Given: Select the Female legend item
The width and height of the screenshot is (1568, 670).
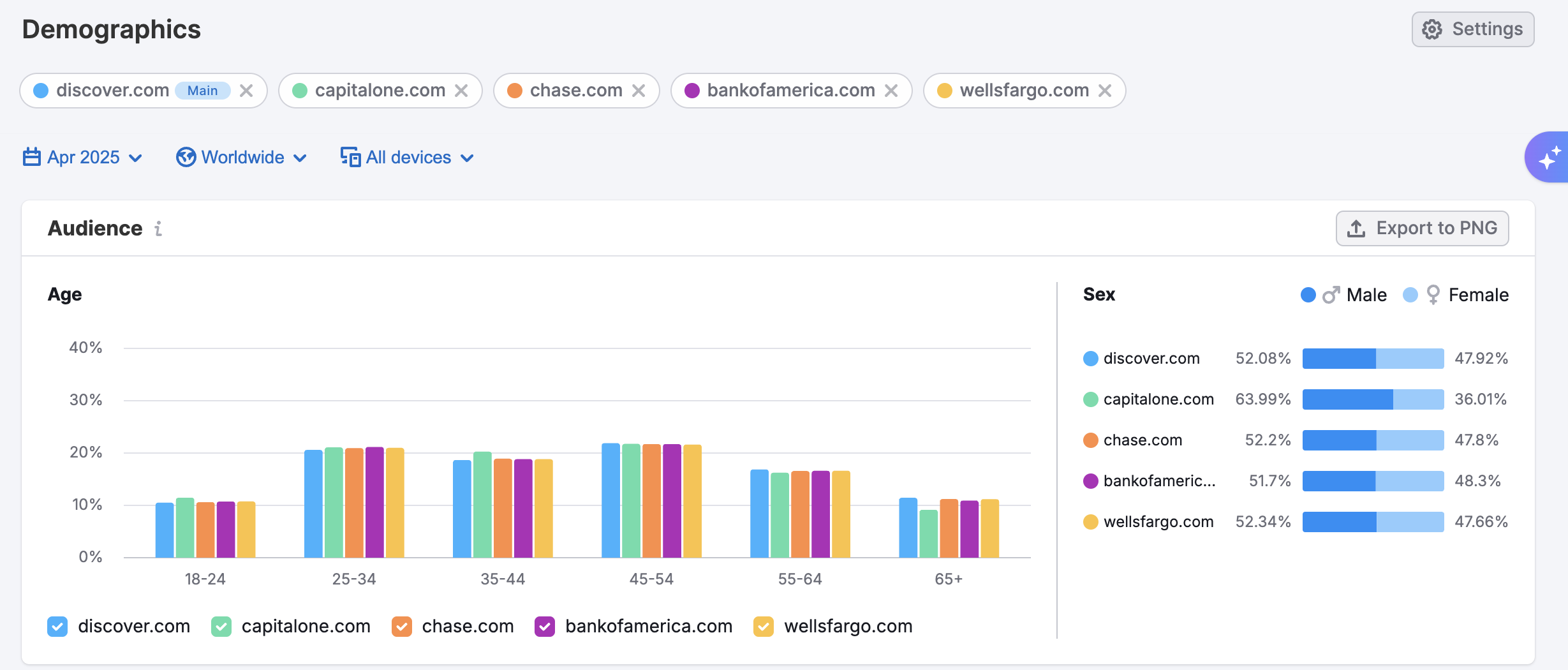Looking at the screenshot, I should [x=1456, y=295].
